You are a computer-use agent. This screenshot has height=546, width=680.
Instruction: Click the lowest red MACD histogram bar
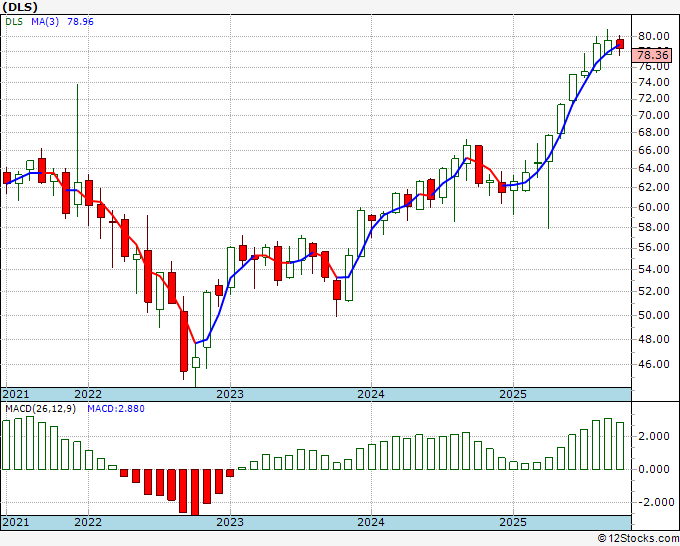[x=195, y=492]
